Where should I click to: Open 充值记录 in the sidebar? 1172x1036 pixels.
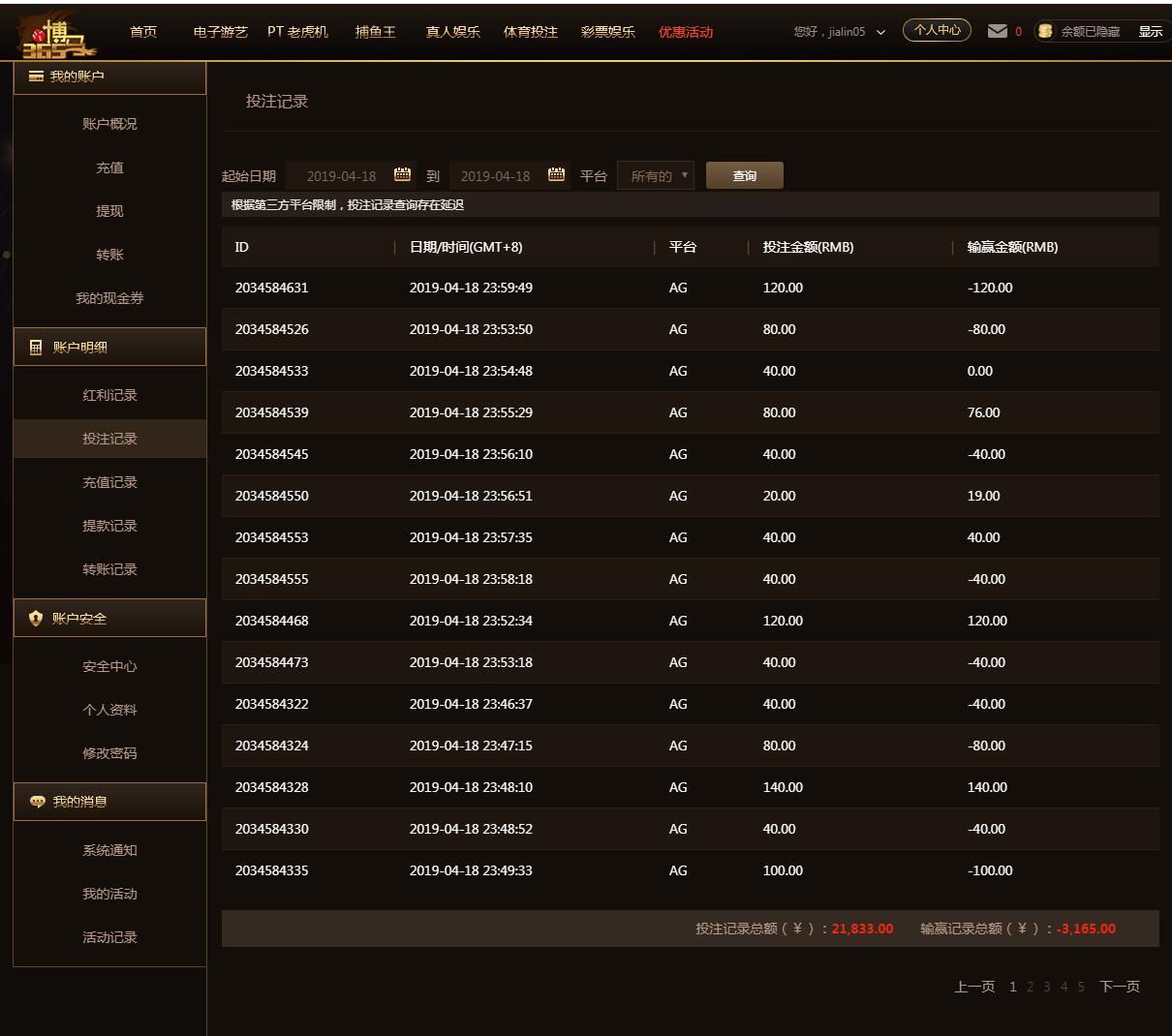109,482
